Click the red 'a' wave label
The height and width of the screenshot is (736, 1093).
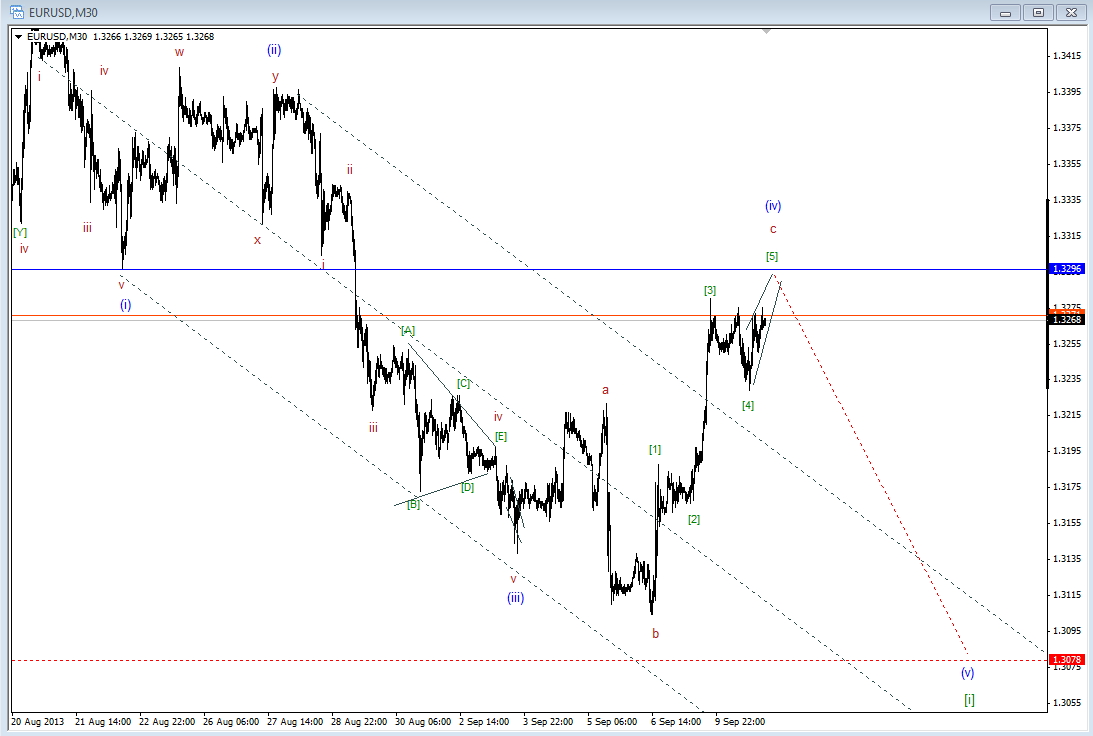(606, 390)
